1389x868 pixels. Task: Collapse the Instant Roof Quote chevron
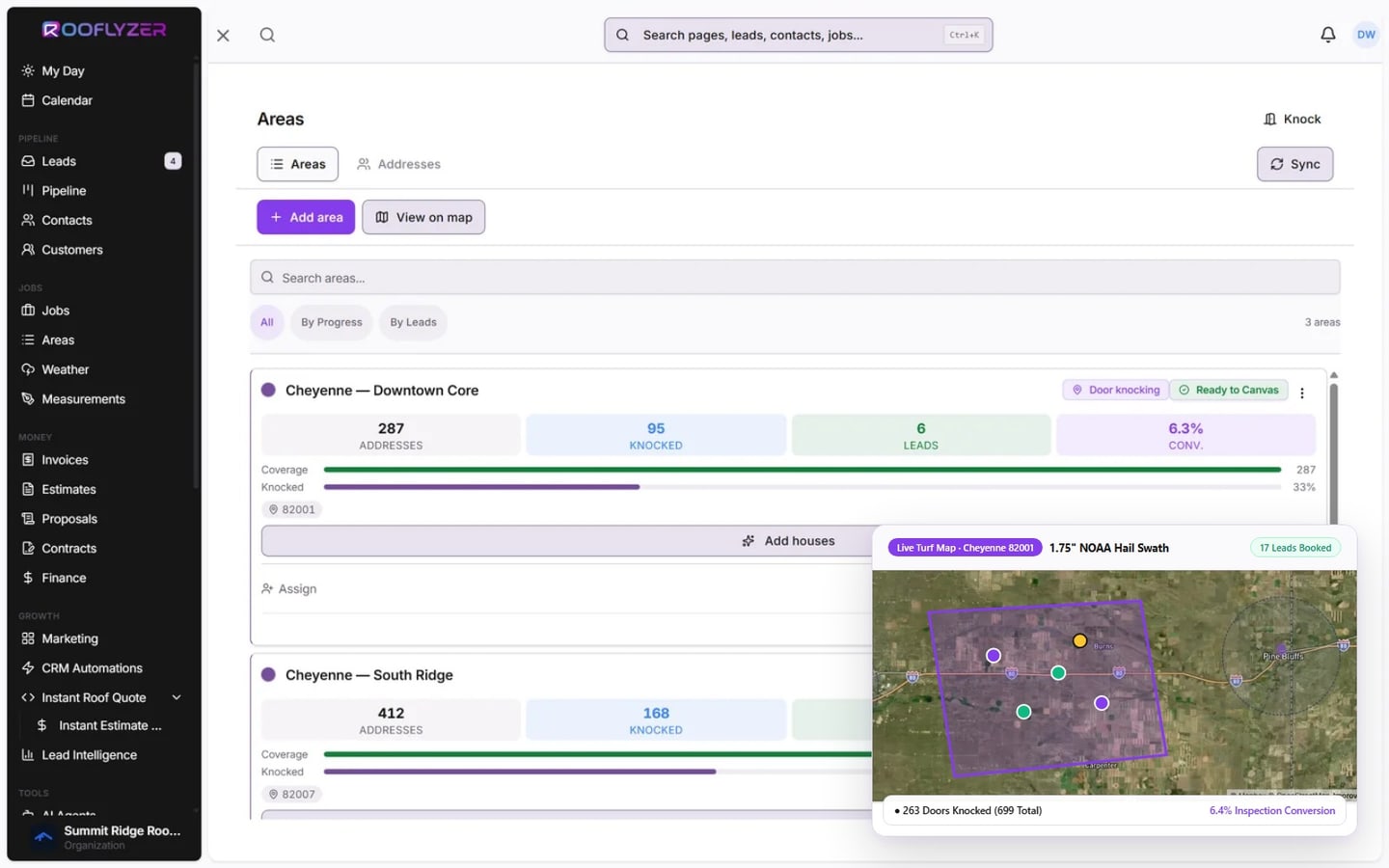coord(177,697)
